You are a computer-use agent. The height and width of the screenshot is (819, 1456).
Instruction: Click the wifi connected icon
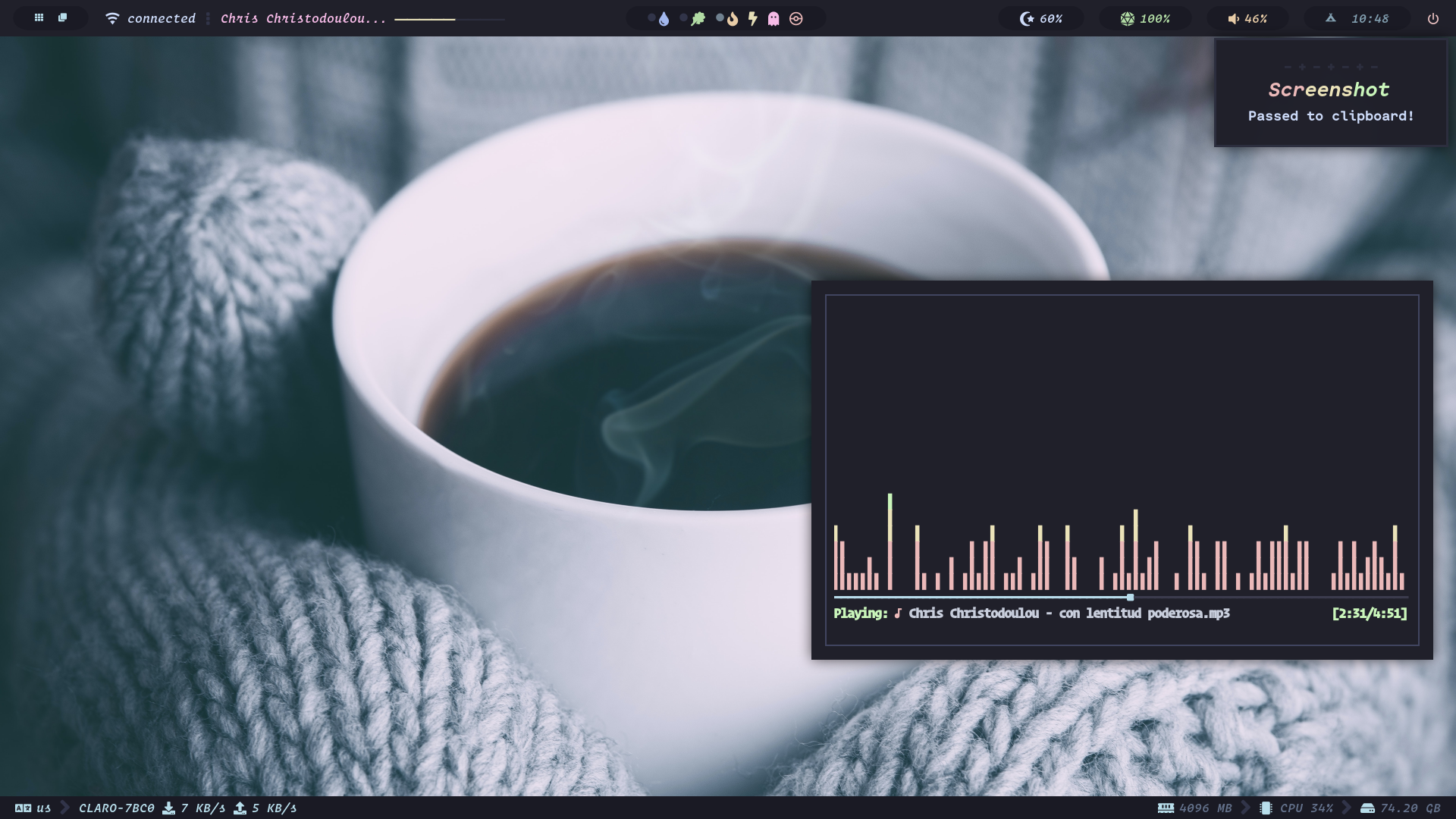[112, 18]
